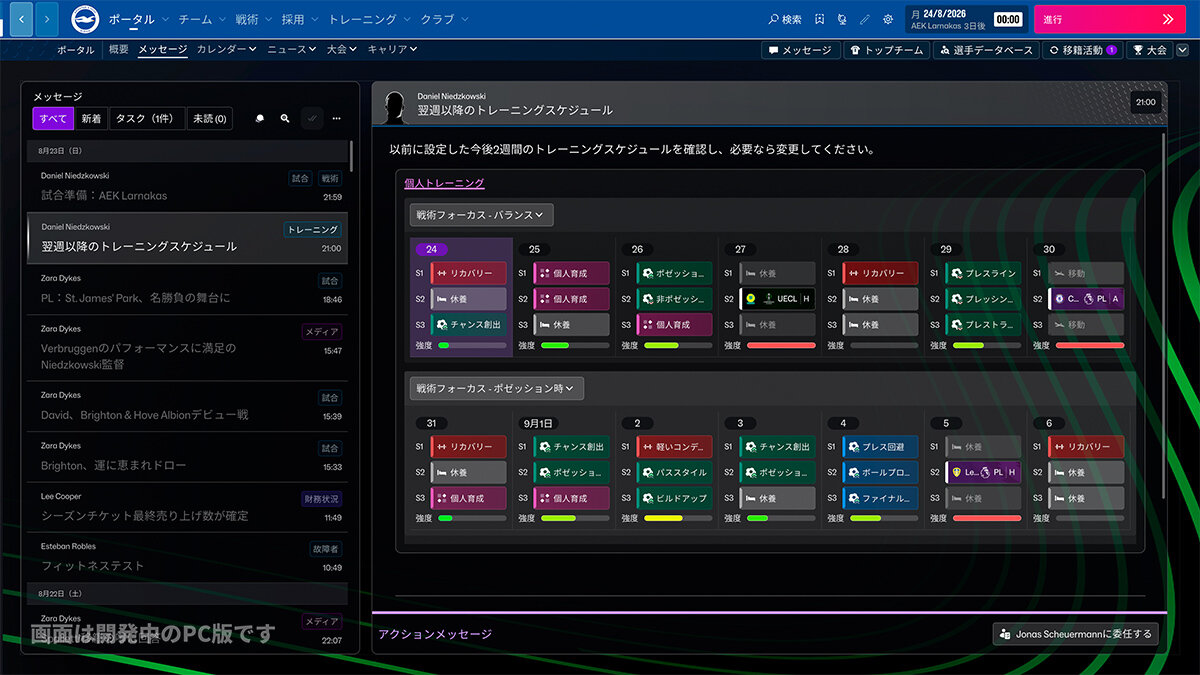Viewport: 1200px width, 675px height.
Task: Click the トップチーム shortcut button
Action: tap(885, 50)
